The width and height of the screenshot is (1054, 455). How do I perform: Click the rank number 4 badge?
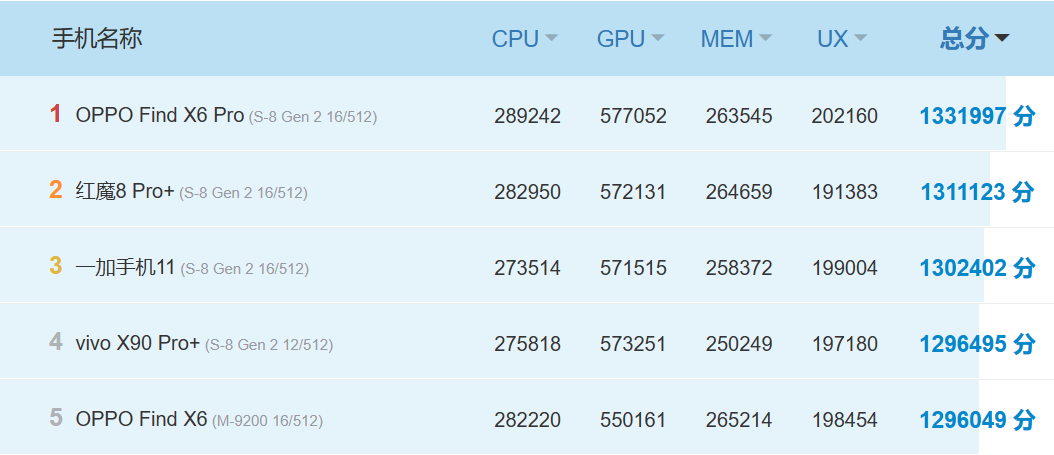click(x=56, y=342)
